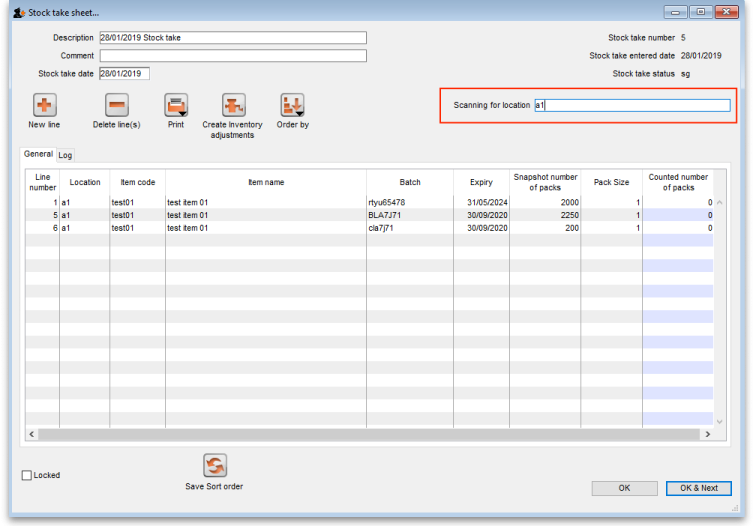Image resolution: width=753 pixels, height=526 pixels.
Task: Click the app icon in title bar
Action: 19,12
